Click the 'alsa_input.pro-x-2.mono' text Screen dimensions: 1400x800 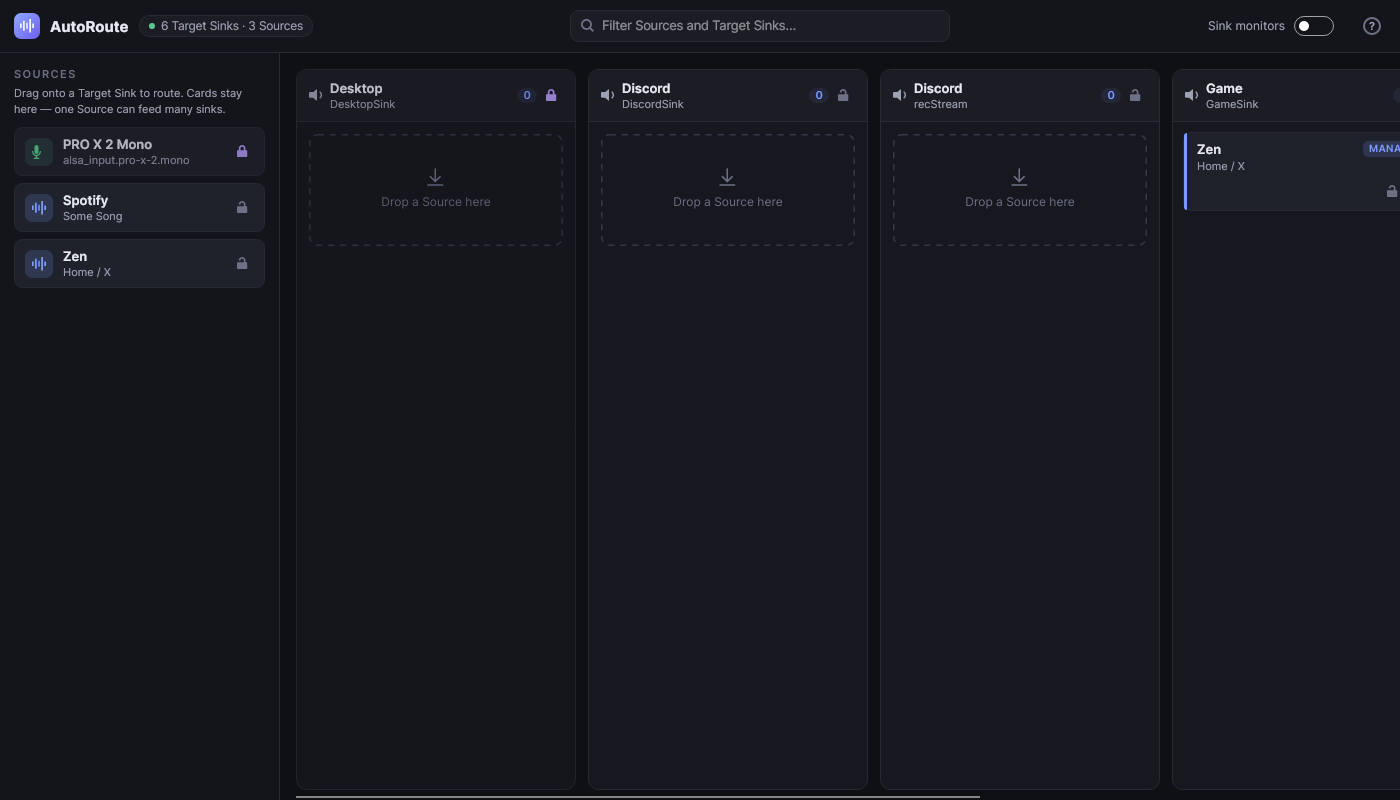126,160
